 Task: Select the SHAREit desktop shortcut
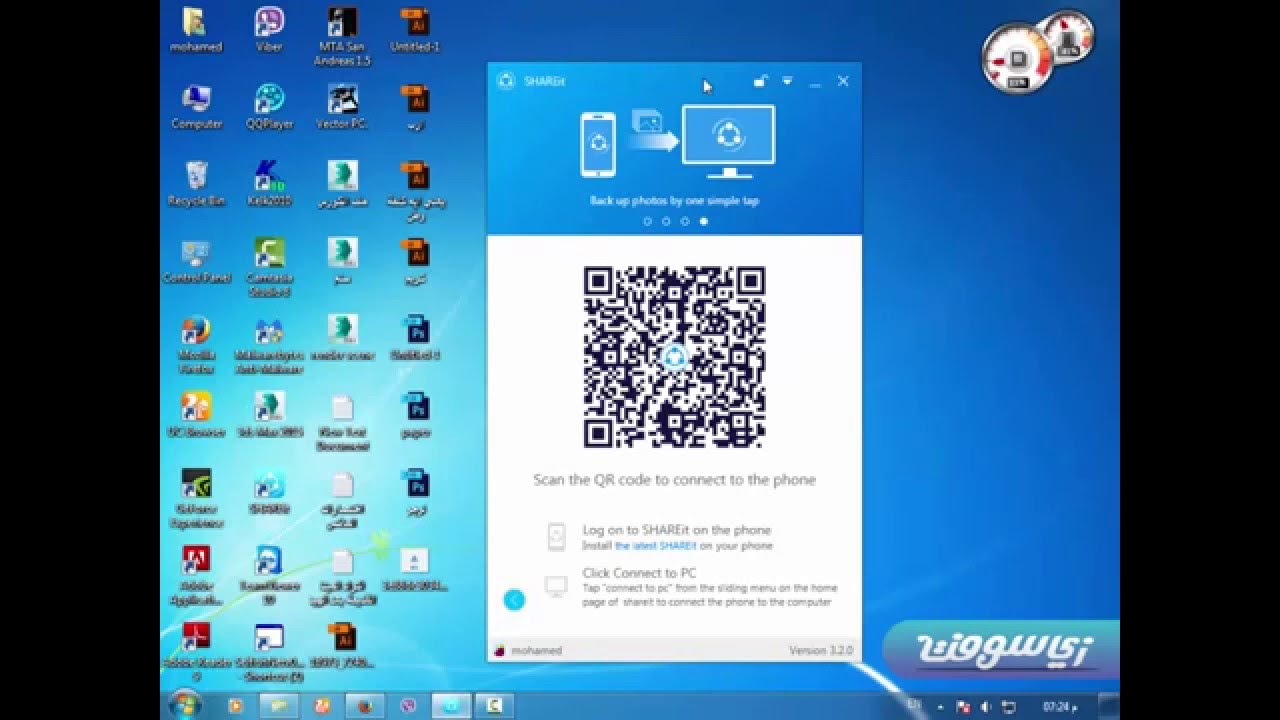pyautogui.click(x=269, y=492)
